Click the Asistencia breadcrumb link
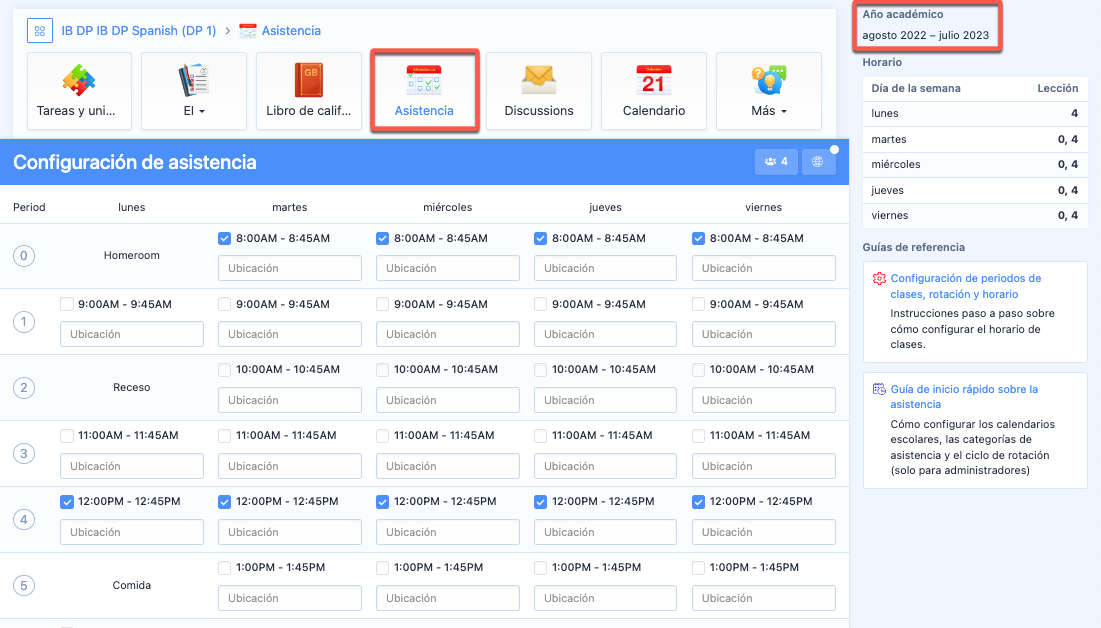 point(291,31)
